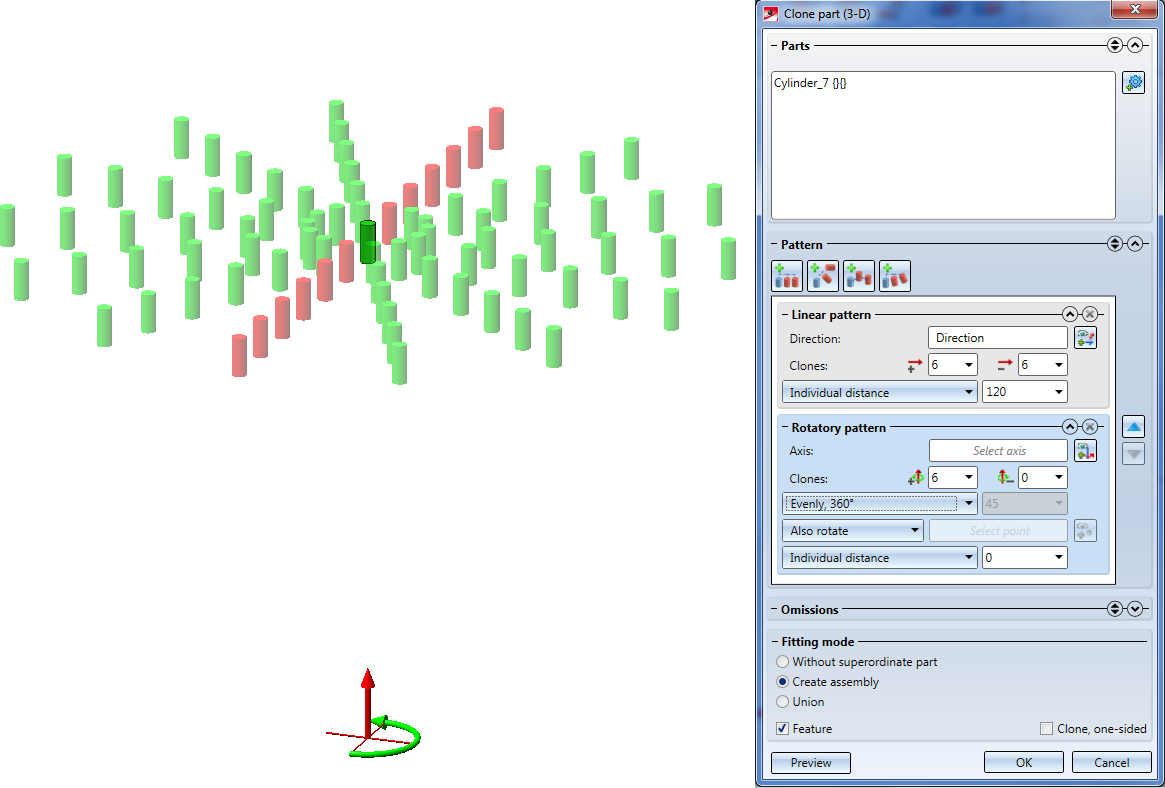
Task: Move pattern up with blue up arrow
Action: coord(1133,427)
